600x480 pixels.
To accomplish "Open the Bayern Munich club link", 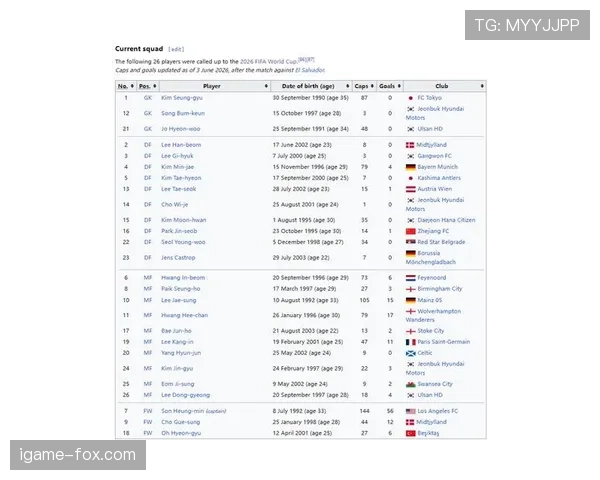I will 437,167.
